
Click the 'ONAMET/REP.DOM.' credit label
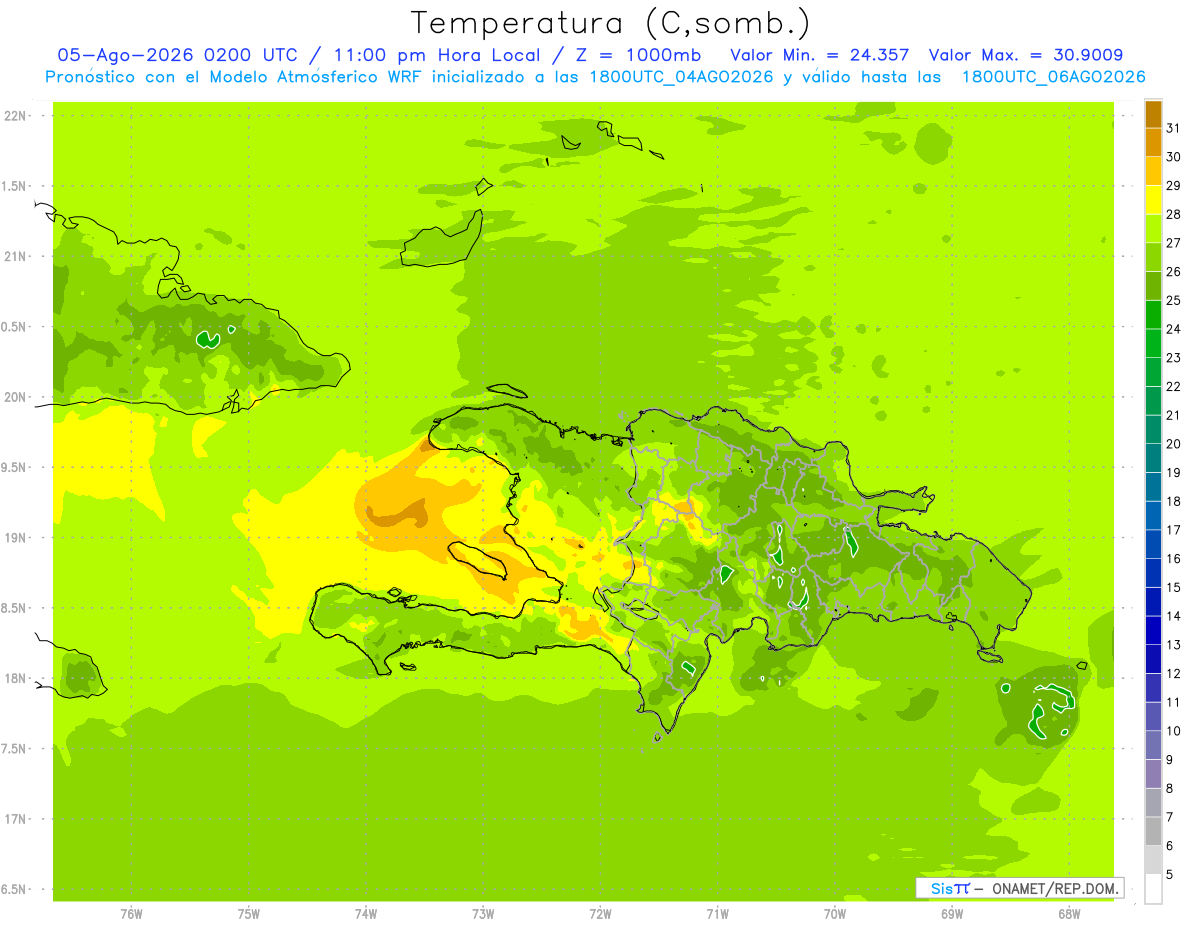(x=1054, y=888)
